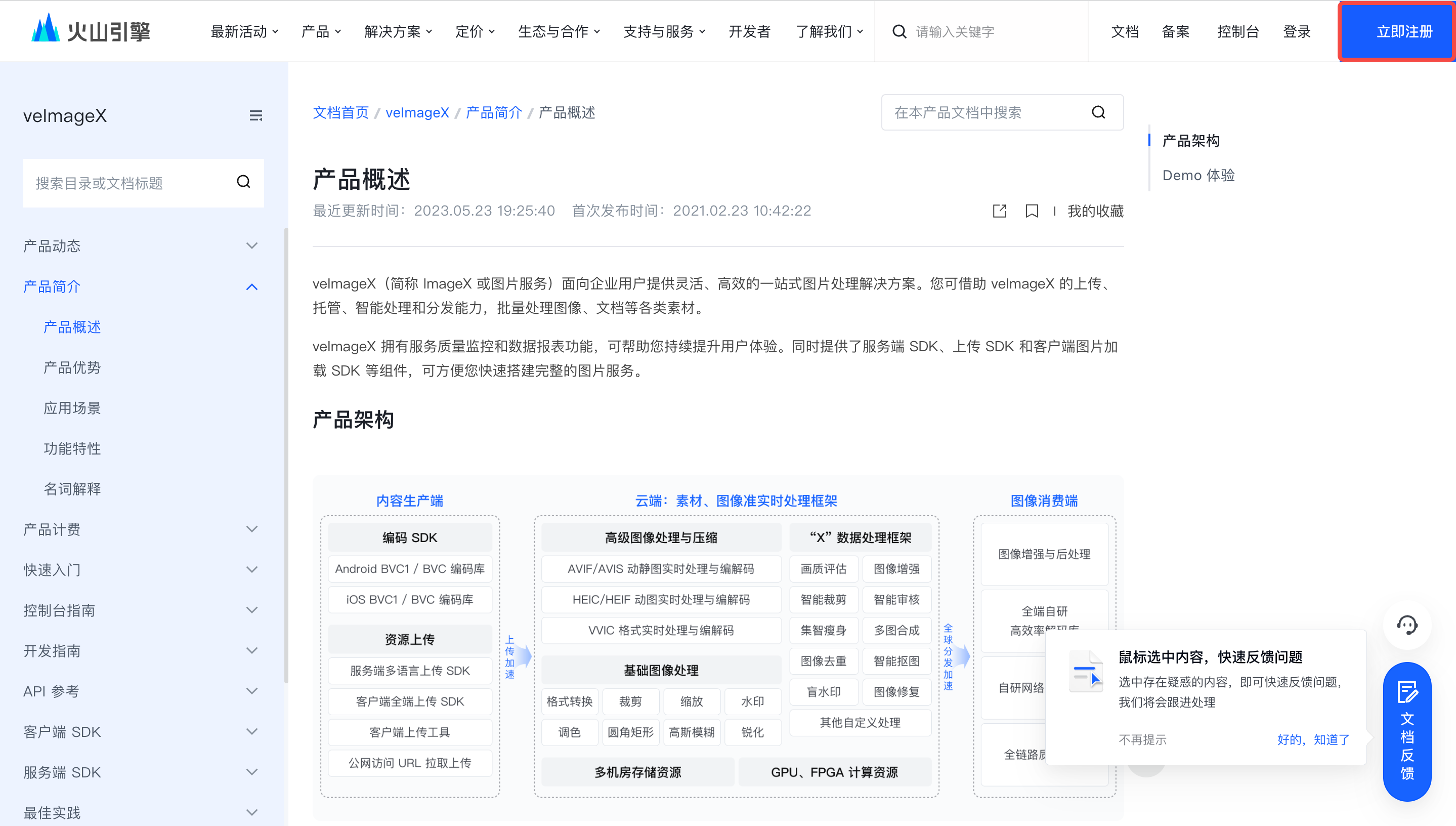The width and height of the screenshot is (1456, 826).
Task: Click the top navigation search magnifier icon
Action: (898, 32)
